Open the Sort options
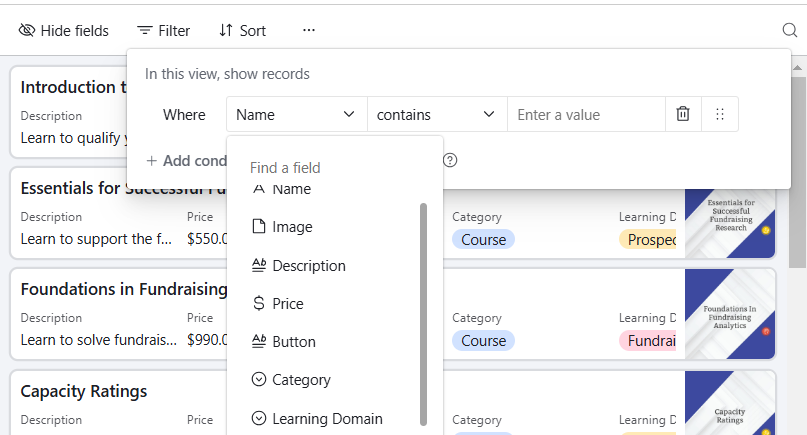This screenshot has width=807, height=435. click(243, 31)
